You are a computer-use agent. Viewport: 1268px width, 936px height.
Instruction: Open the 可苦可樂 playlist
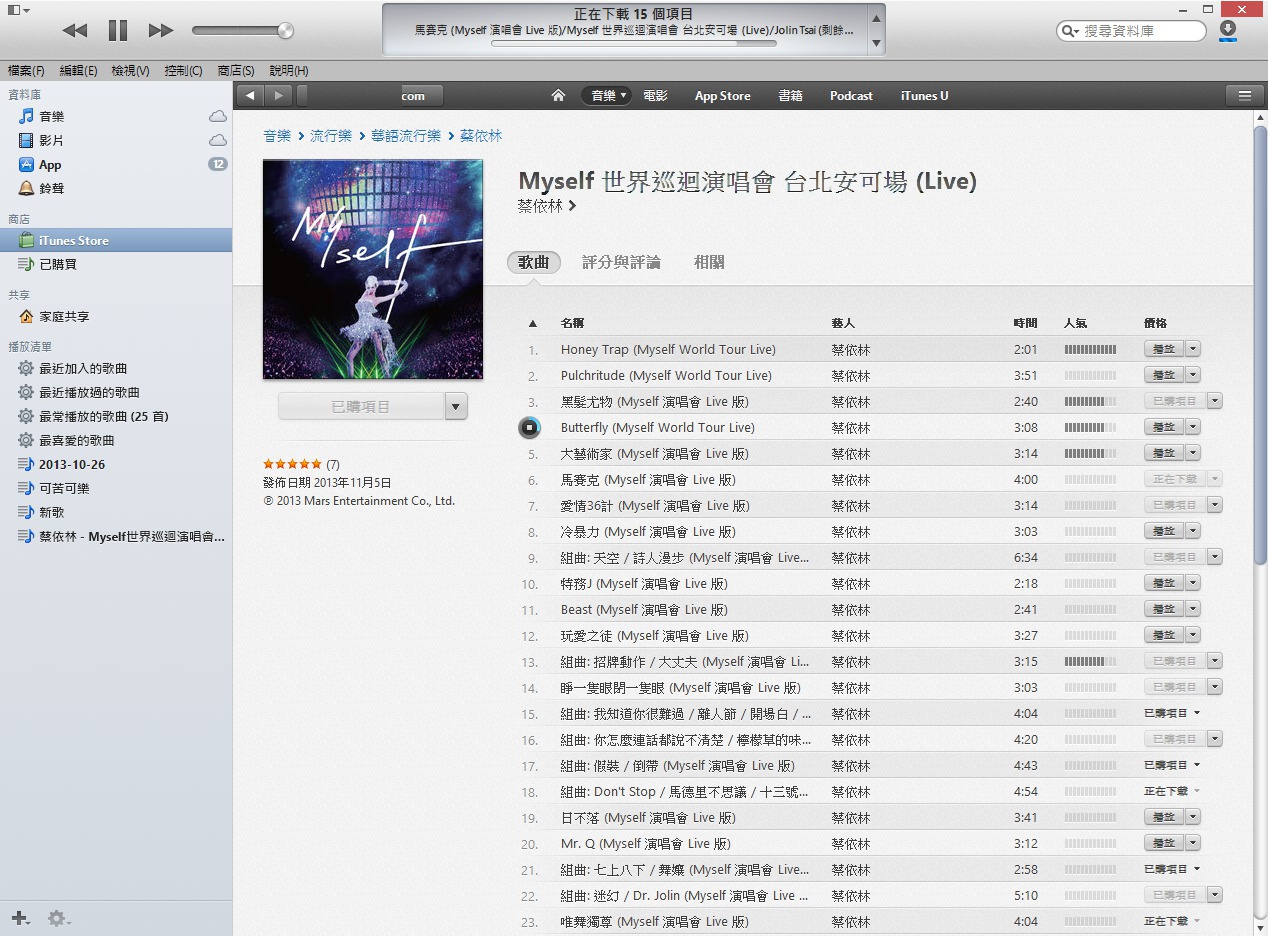point(64,489)
